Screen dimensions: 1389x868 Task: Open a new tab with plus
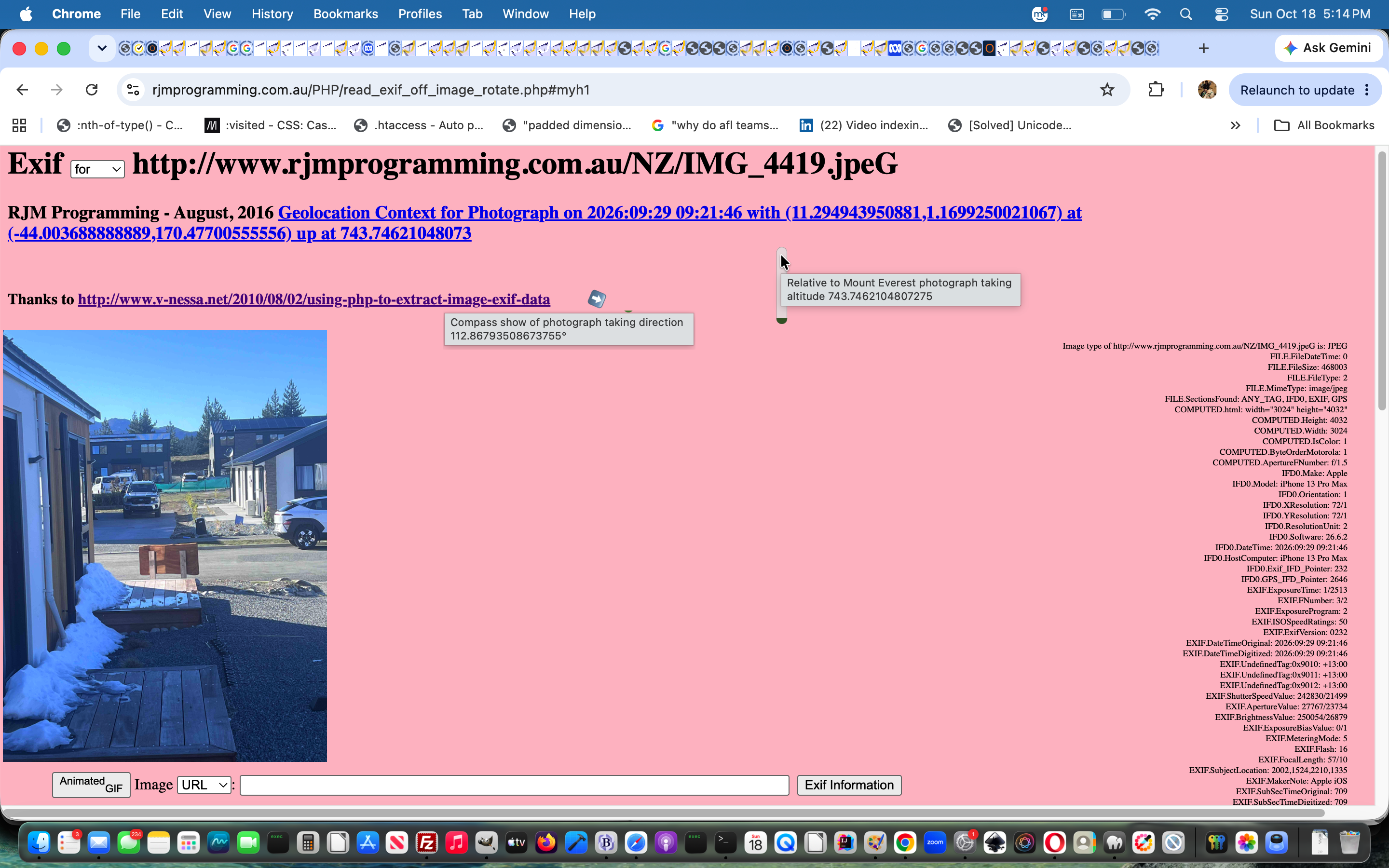coord(1204,48)
